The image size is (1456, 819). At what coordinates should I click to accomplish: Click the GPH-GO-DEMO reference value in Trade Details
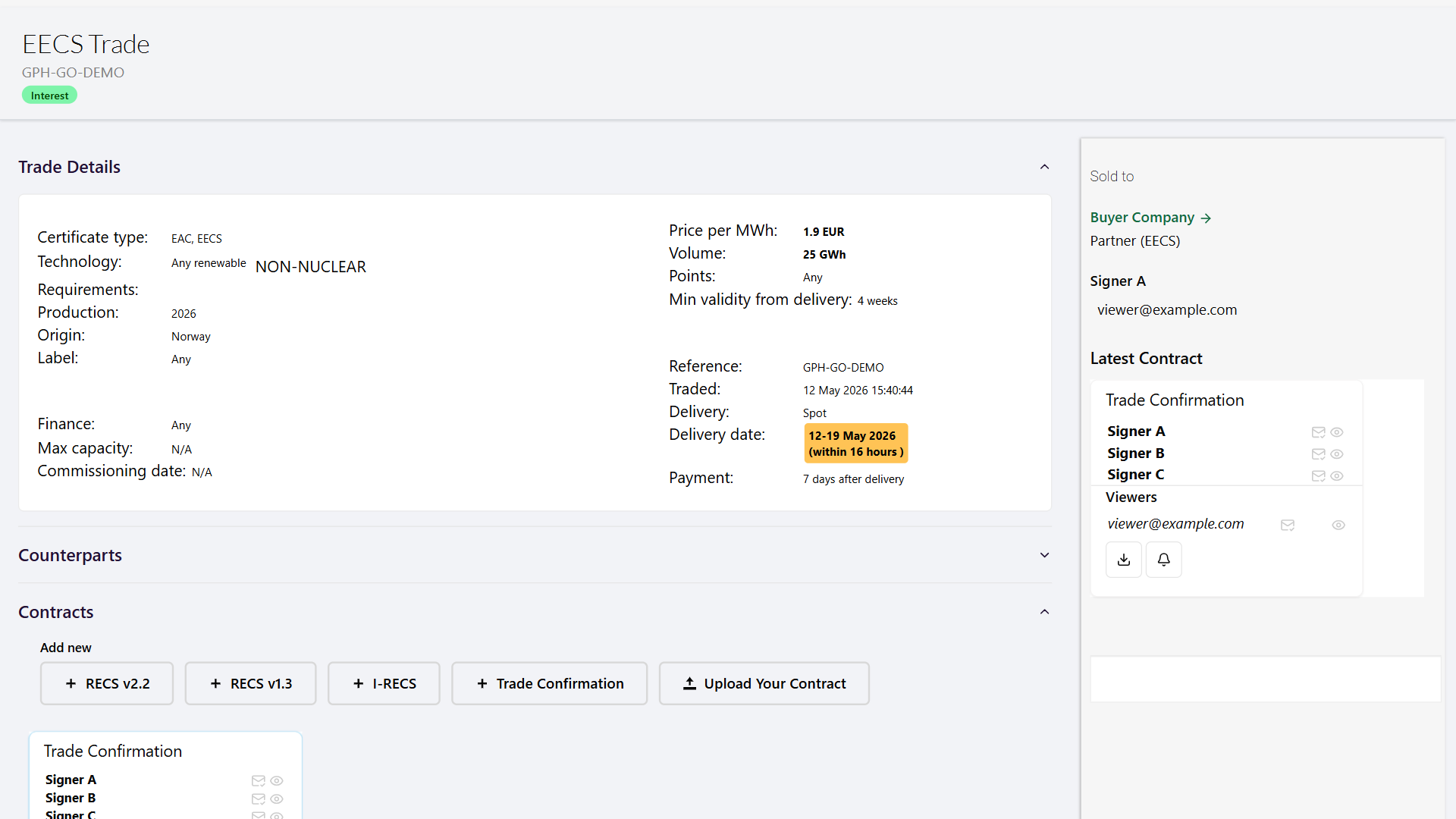pyautogui.click(x=843, y=368)
